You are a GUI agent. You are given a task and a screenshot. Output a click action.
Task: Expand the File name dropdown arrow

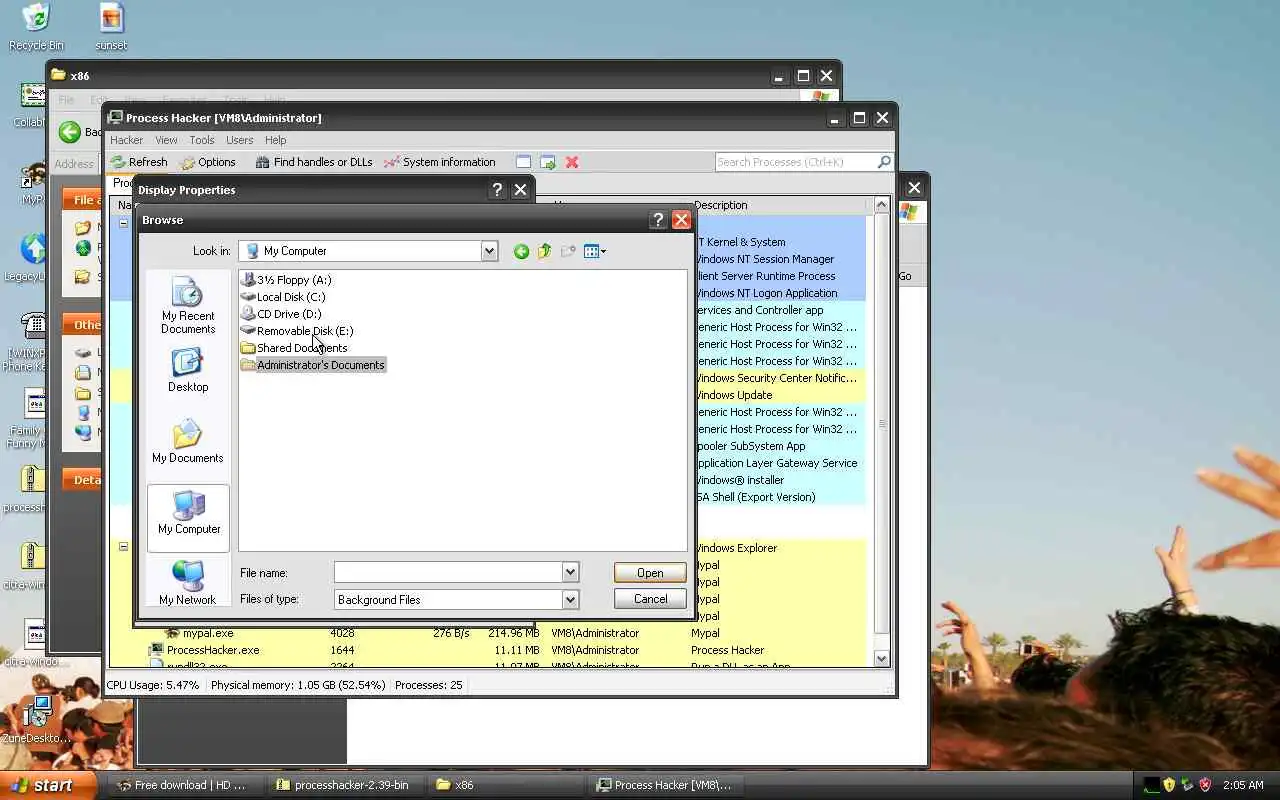click(570, 572)
